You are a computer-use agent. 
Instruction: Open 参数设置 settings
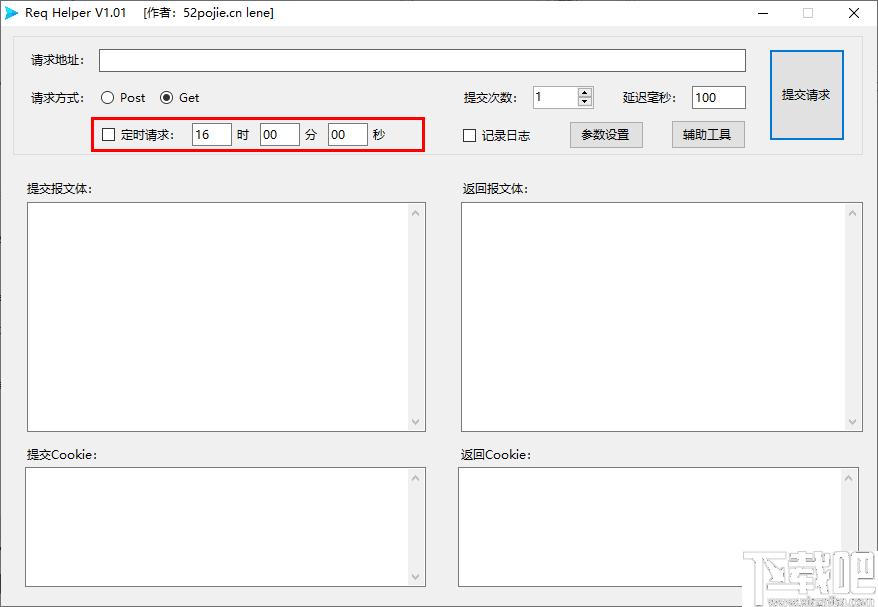pyautogui.click(x=606, y=135)
